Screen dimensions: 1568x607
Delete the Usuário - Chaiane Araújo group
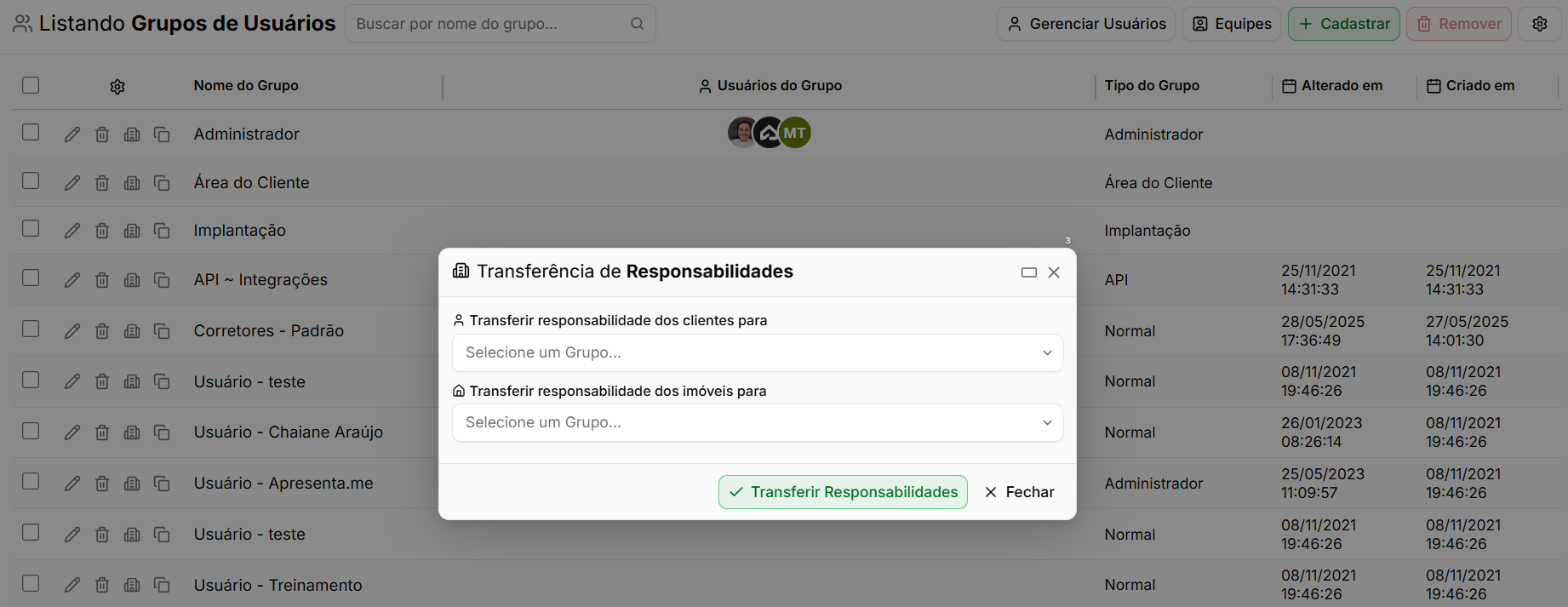(102, 432)
